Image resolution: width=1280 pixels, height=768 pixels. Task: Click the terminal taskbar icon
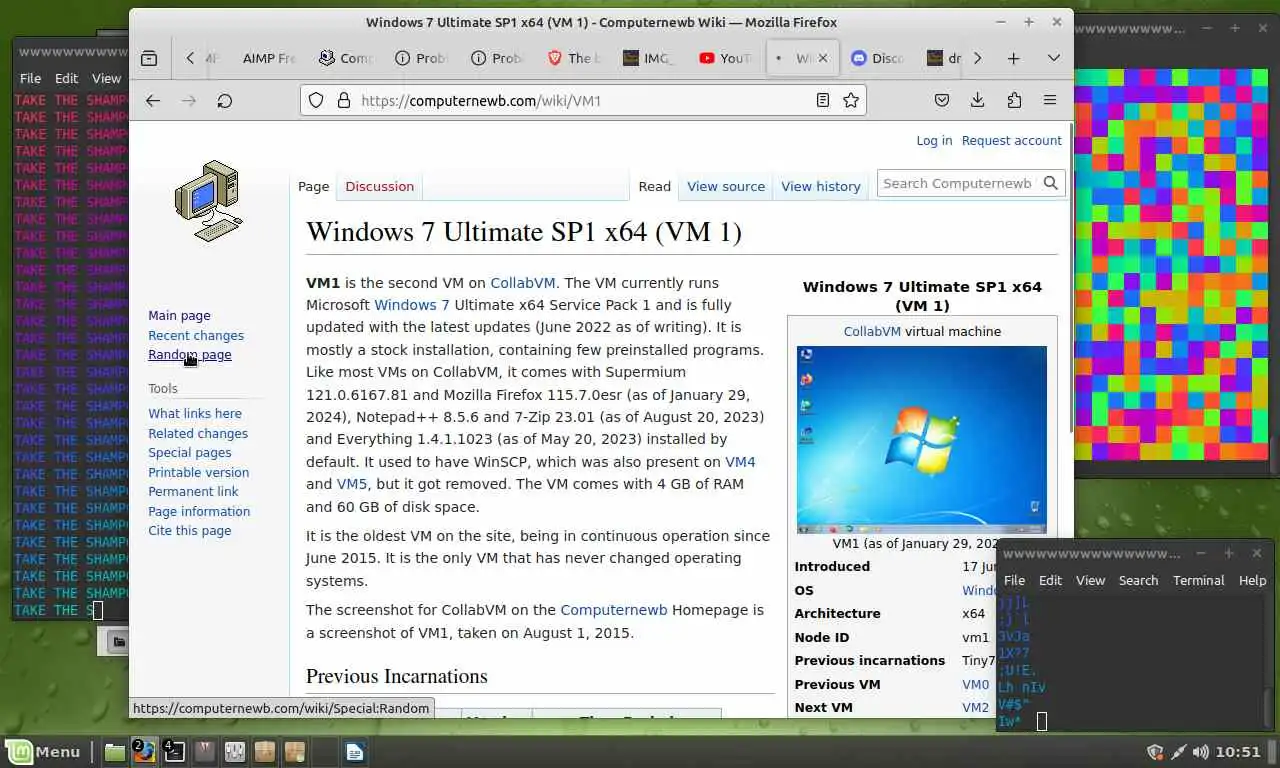[175, 751]
